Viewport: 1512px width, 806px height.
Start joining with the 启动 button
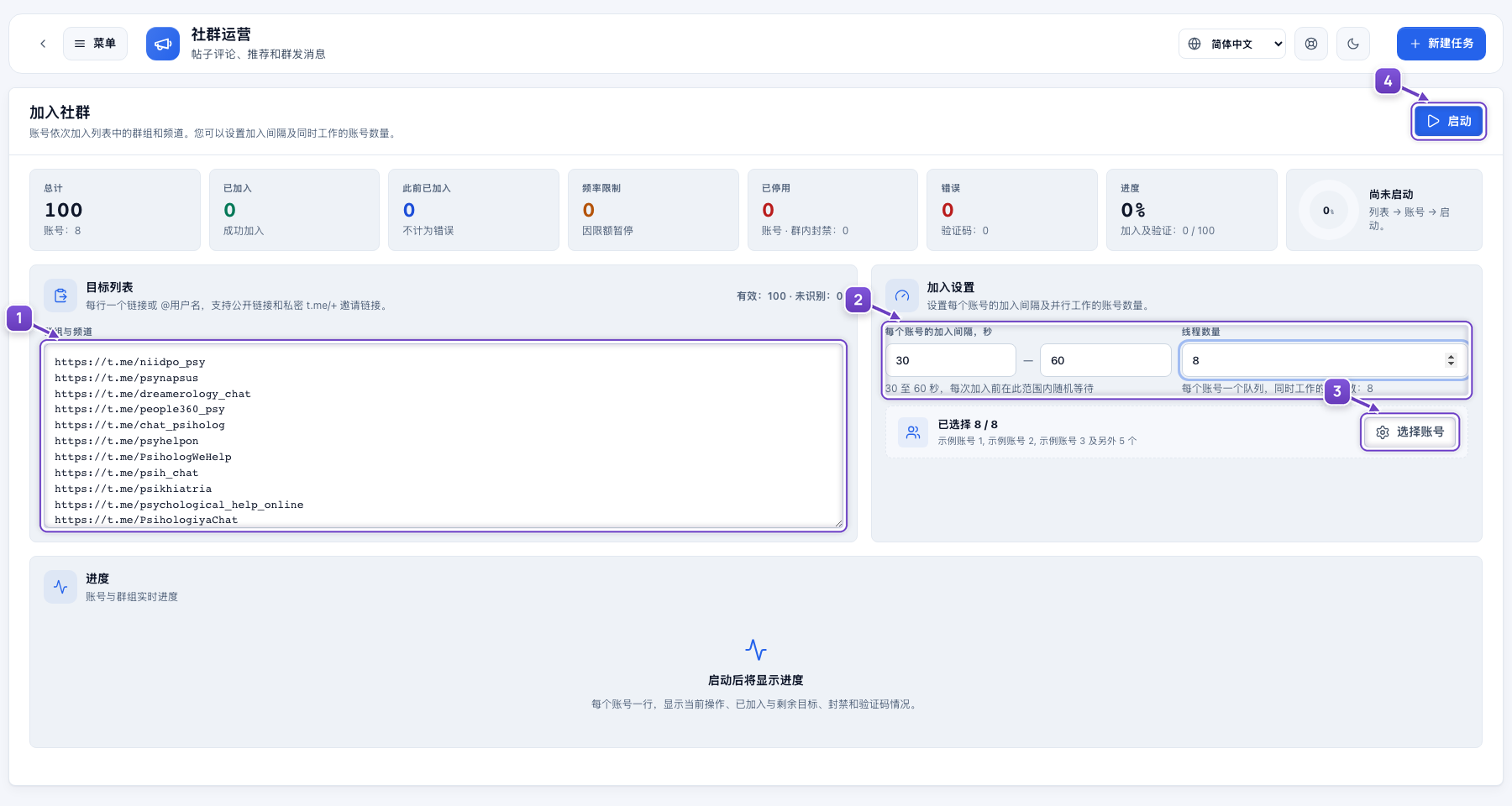click(1449, 121)
